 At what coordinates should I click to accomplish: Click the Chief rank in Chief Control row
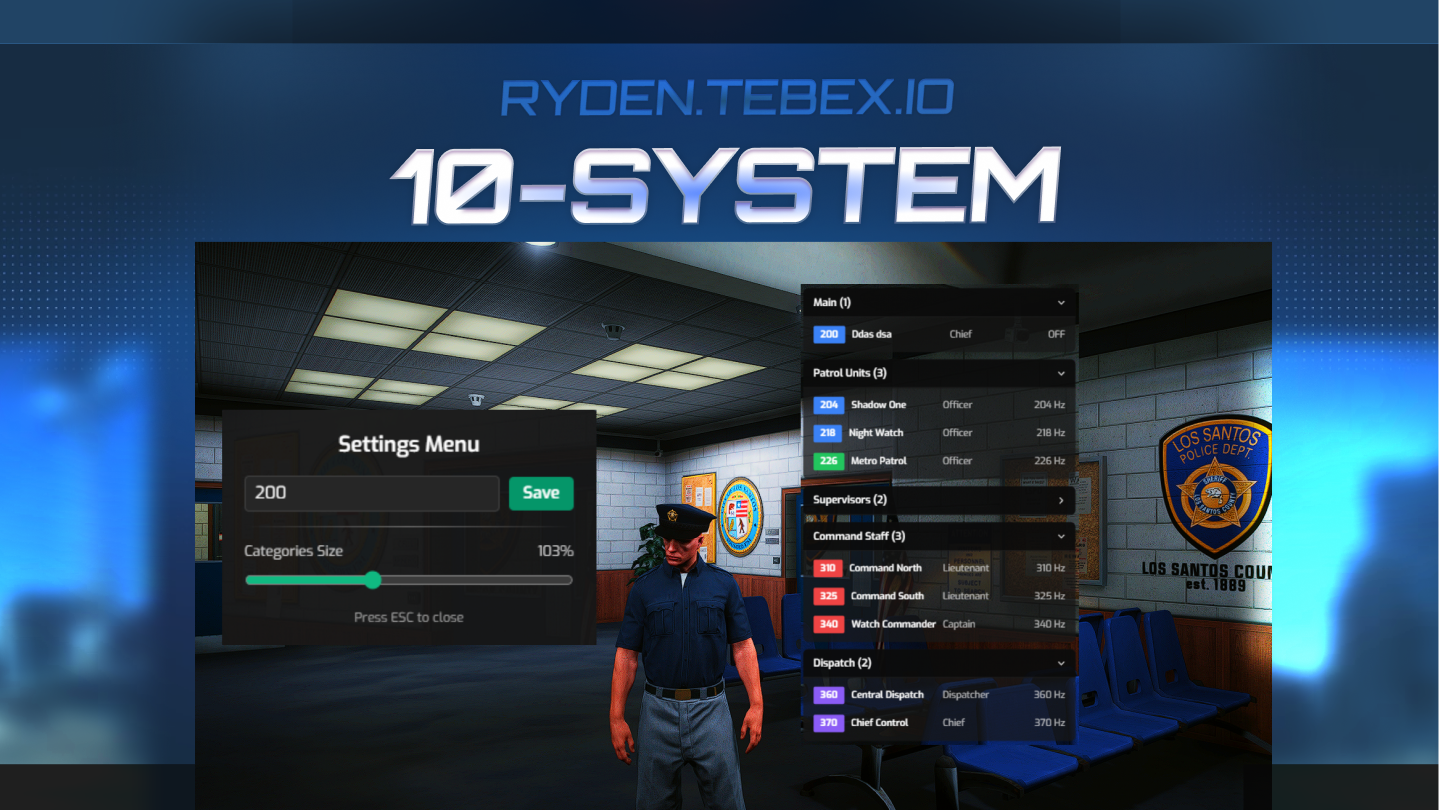point(954,723)
